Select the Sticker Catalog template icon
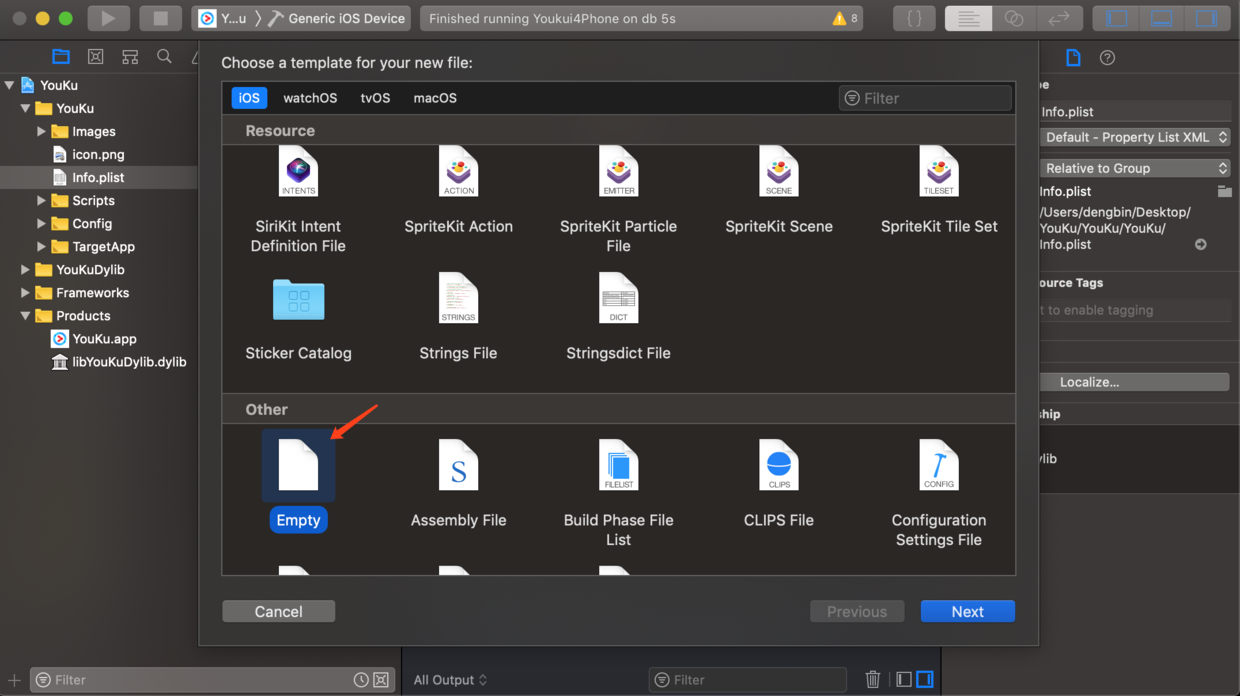This screenshot has height=696, width=1240. tap(298, 300)
